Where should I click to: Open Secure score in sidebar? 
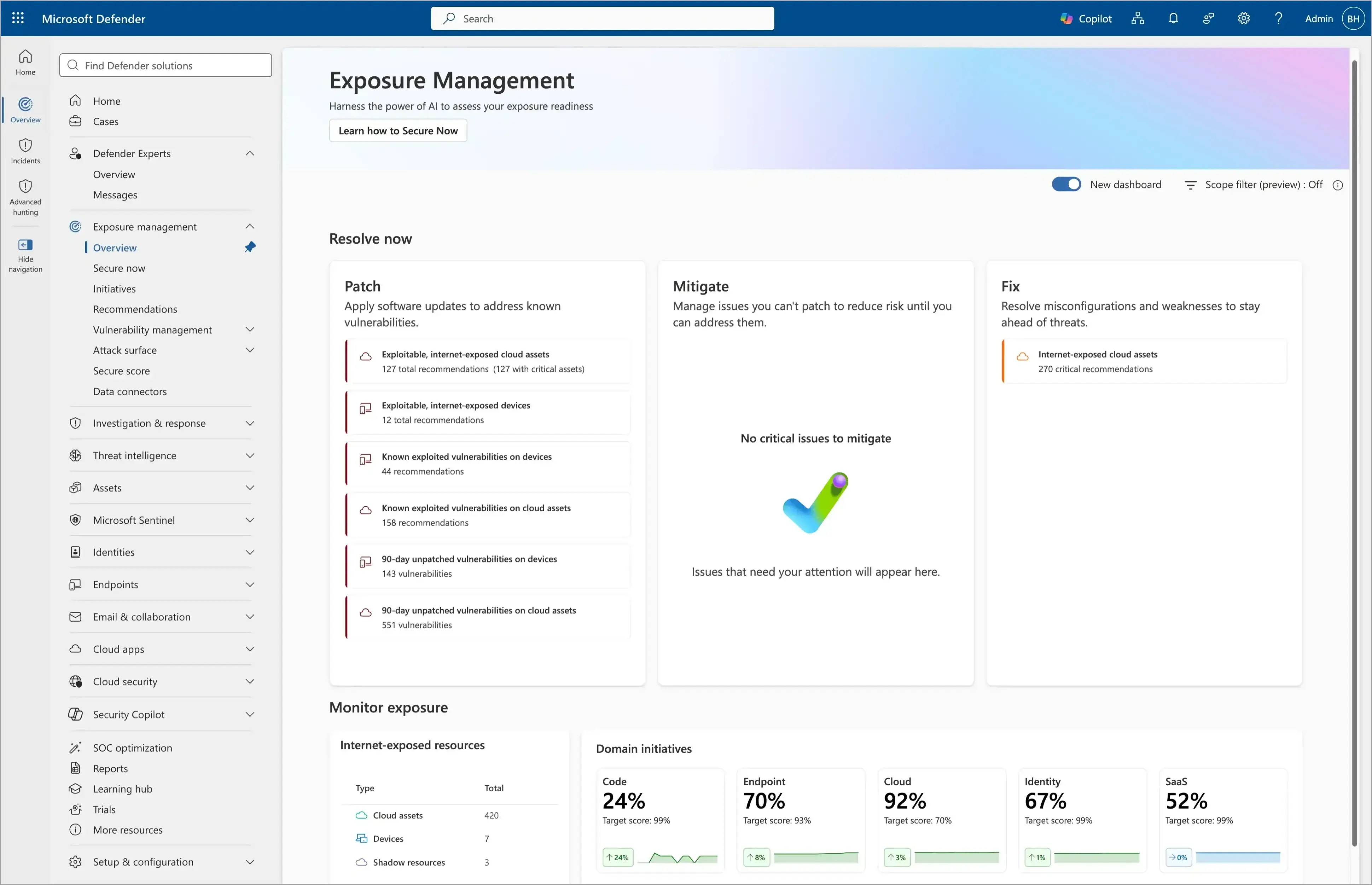click(121, 371)
